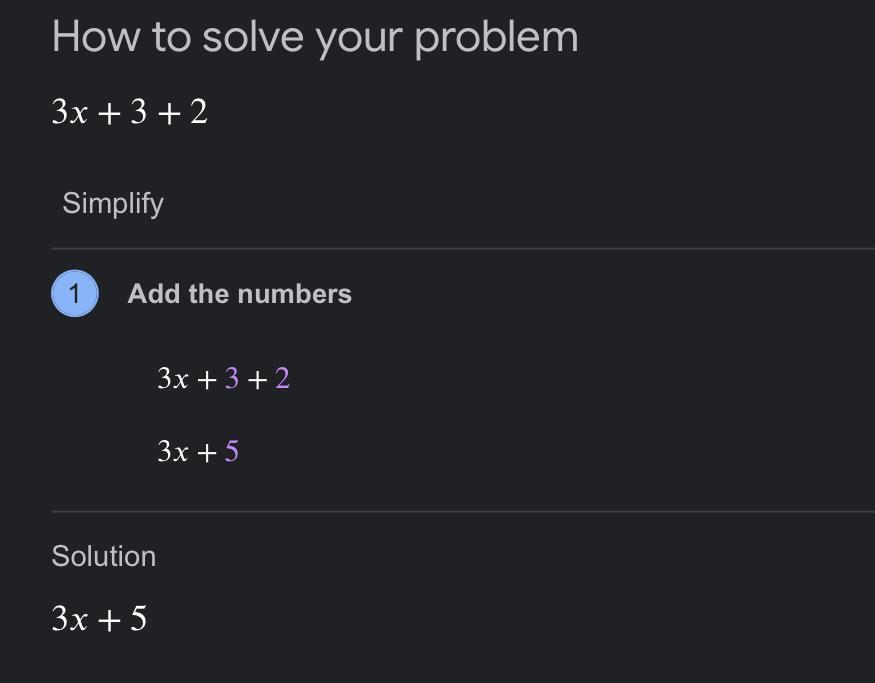
Task: Select the Simplify label
Action: (113, 203)
